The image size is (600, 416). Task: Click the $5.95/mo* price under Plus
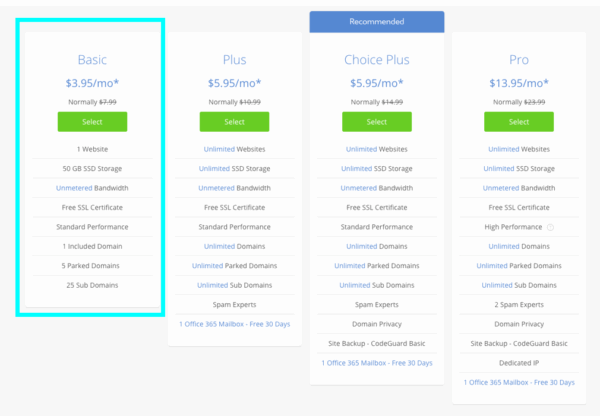235,83
